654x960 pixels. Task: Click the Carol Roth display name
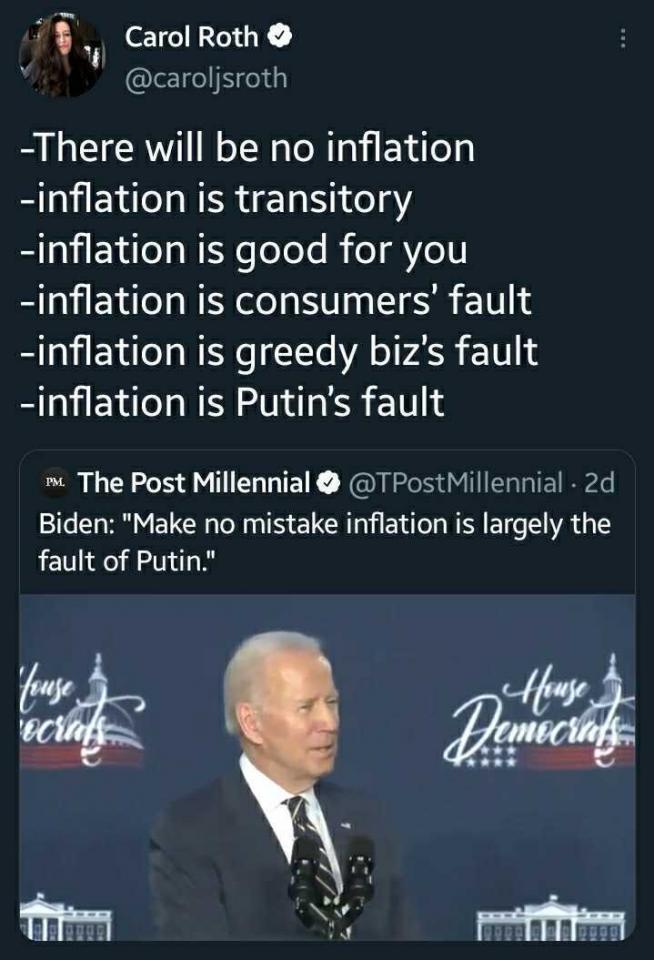192,38
